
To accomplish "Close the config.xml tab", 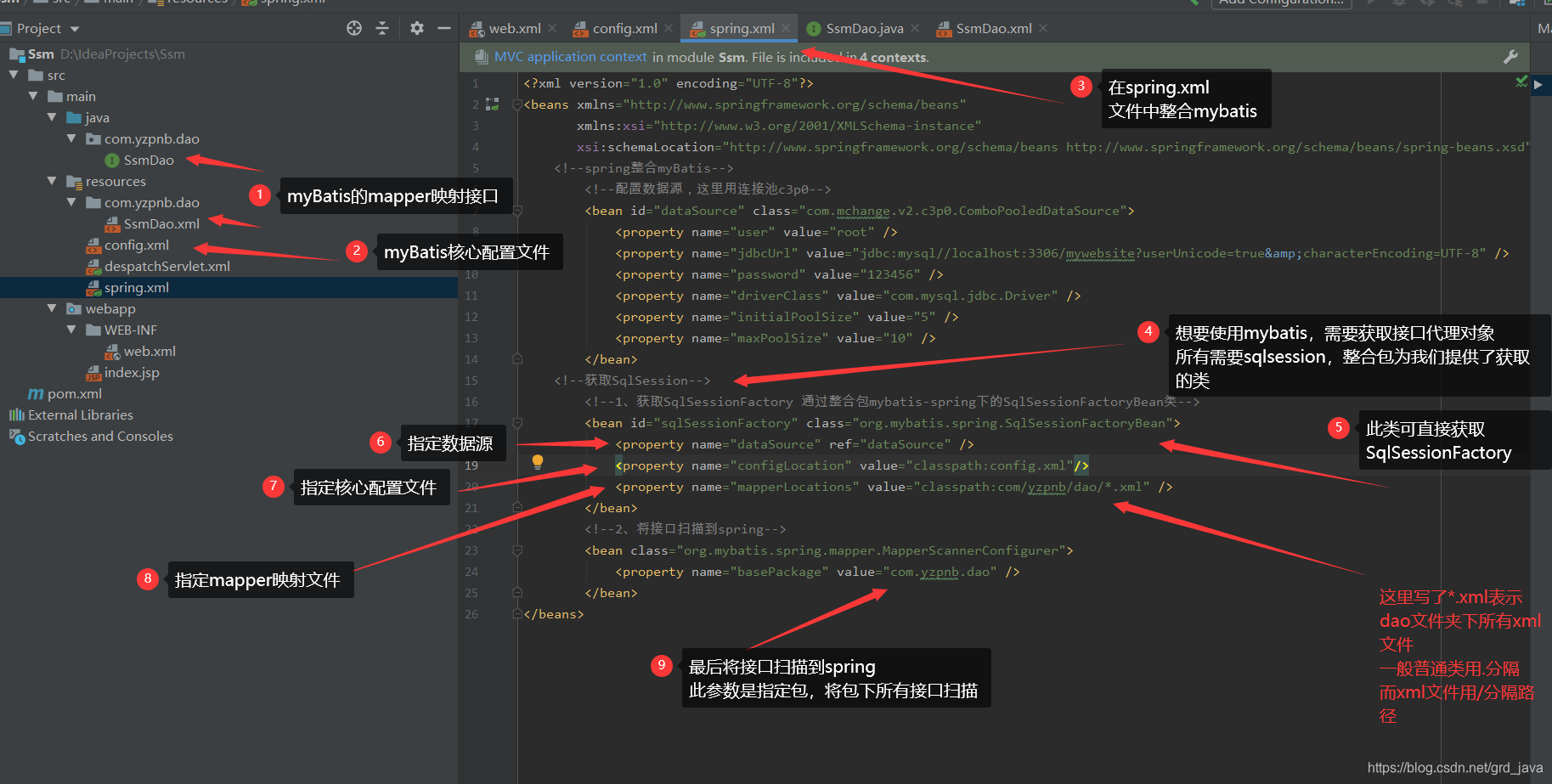I will 669,28.
